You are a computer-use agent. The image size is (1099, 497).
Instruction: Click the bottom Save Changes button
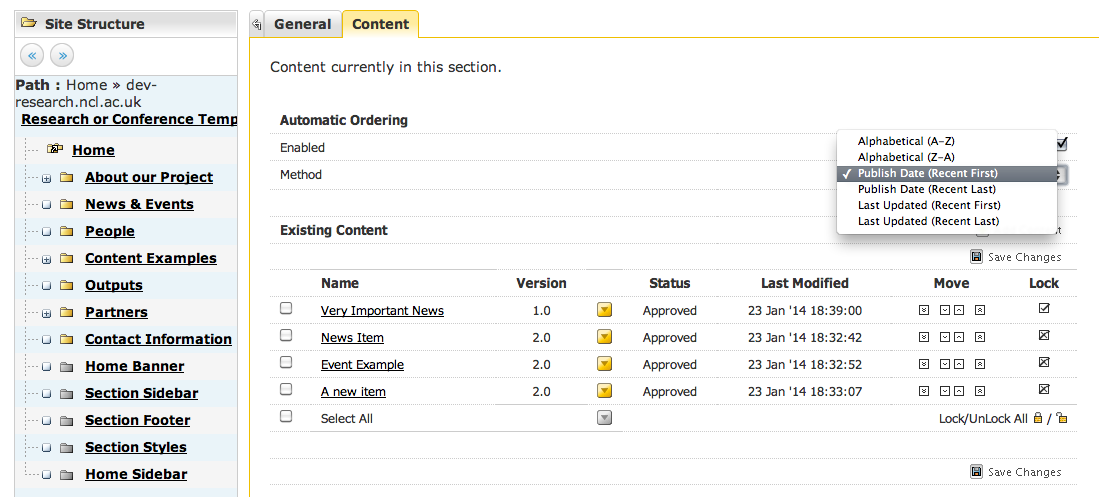tap(1015, 472)
